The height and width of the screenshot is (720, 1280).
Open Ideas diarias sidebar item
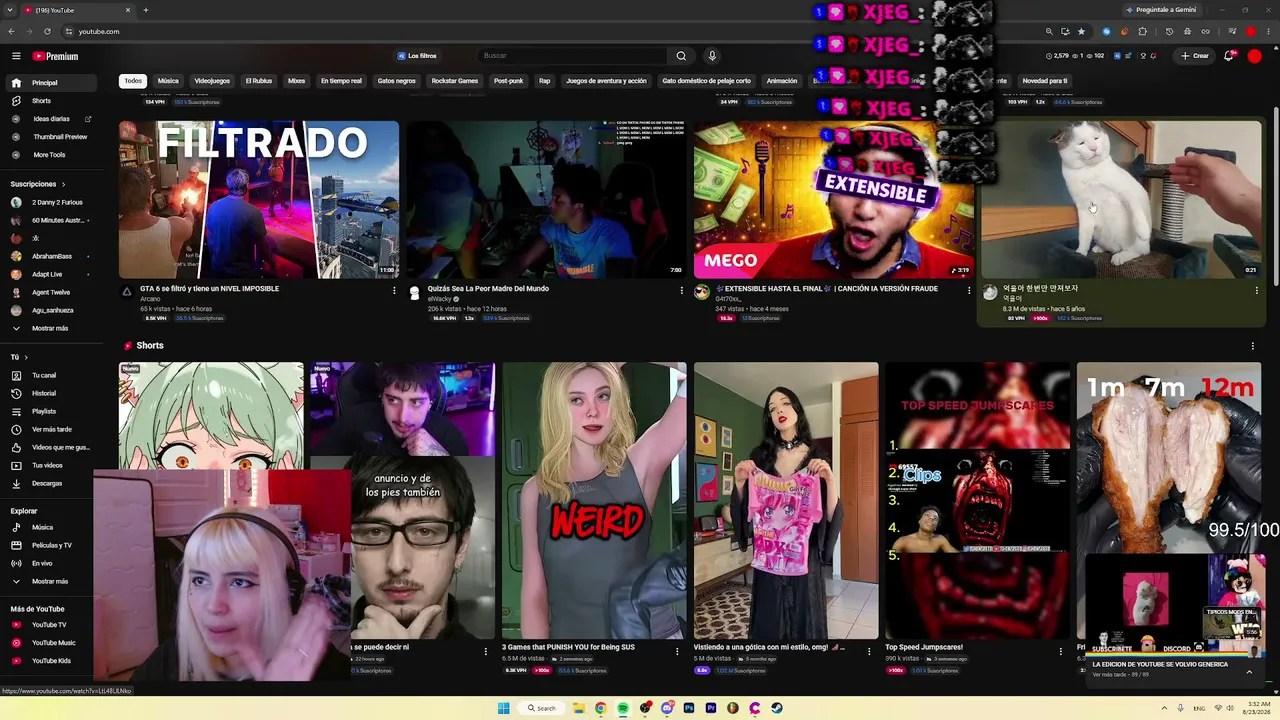(54, 119)
